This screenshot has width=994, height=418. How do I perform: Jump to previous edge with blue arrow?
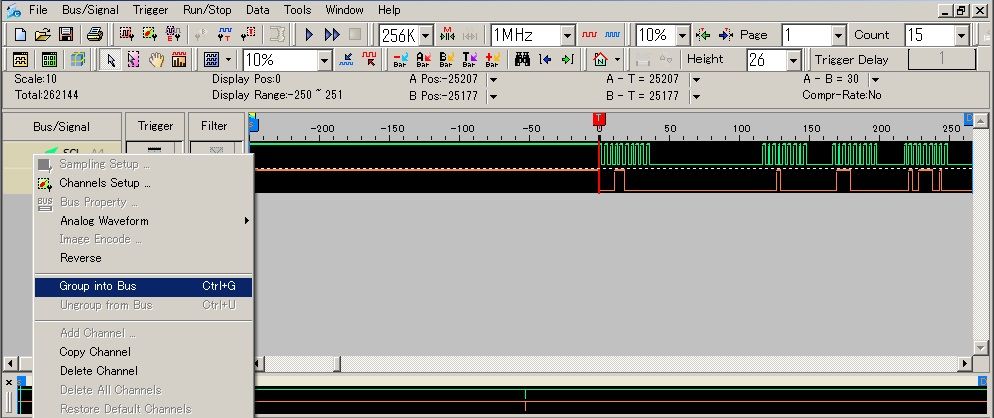(545, 60)
